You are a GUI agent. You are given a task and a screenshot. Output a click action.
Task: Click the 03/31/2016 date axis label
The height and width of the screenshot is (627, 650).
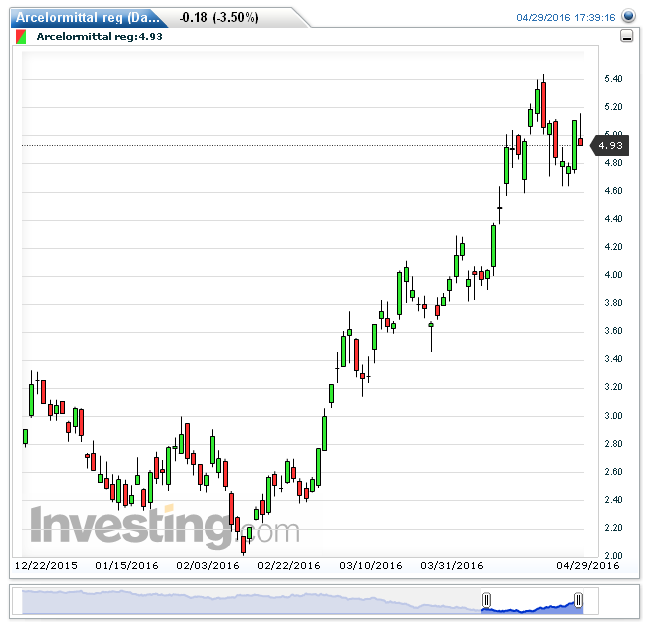click(x=452, y=565)
